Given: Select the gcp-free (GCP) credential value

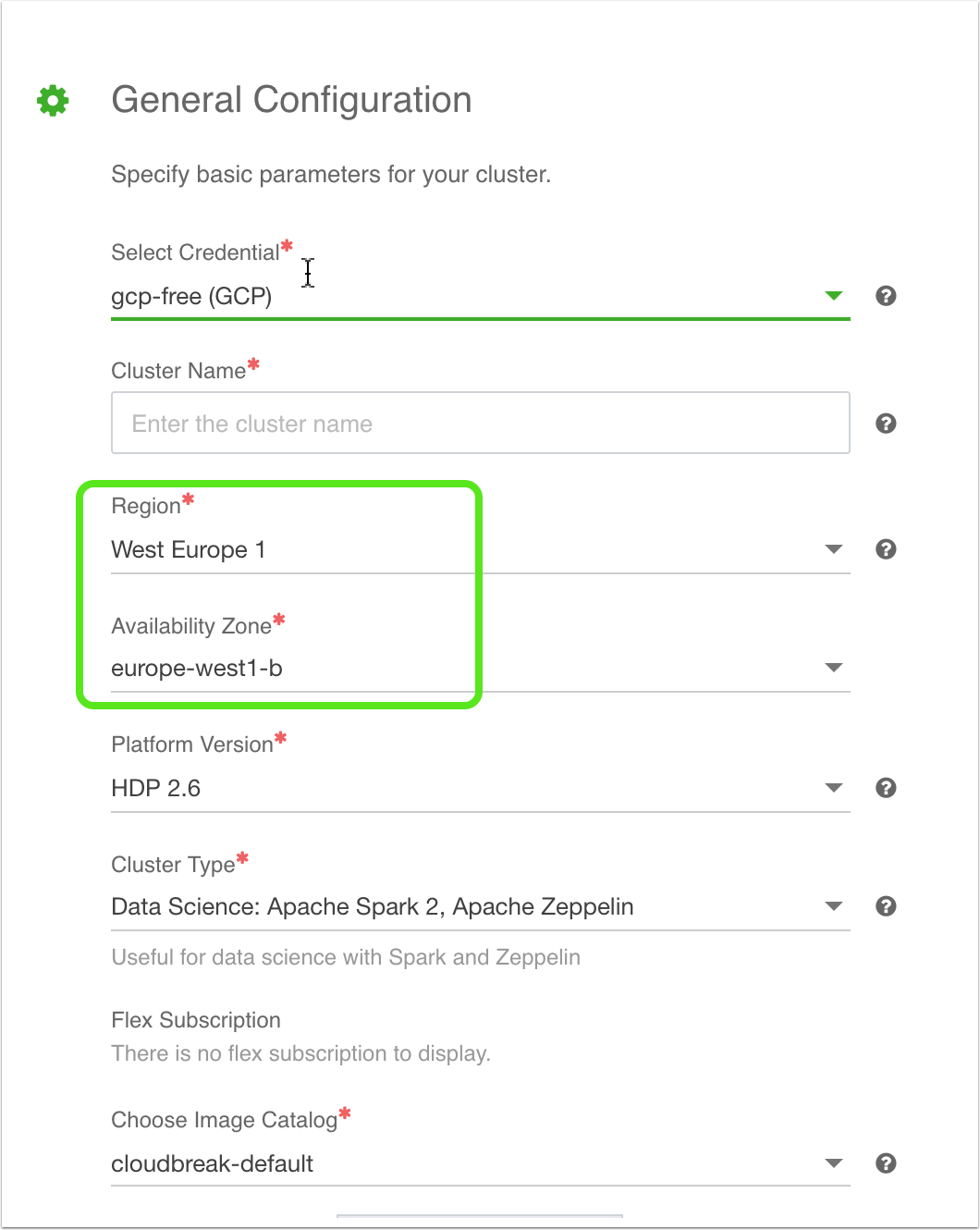Looking at the screenshot, I should [x=191, y=296].
